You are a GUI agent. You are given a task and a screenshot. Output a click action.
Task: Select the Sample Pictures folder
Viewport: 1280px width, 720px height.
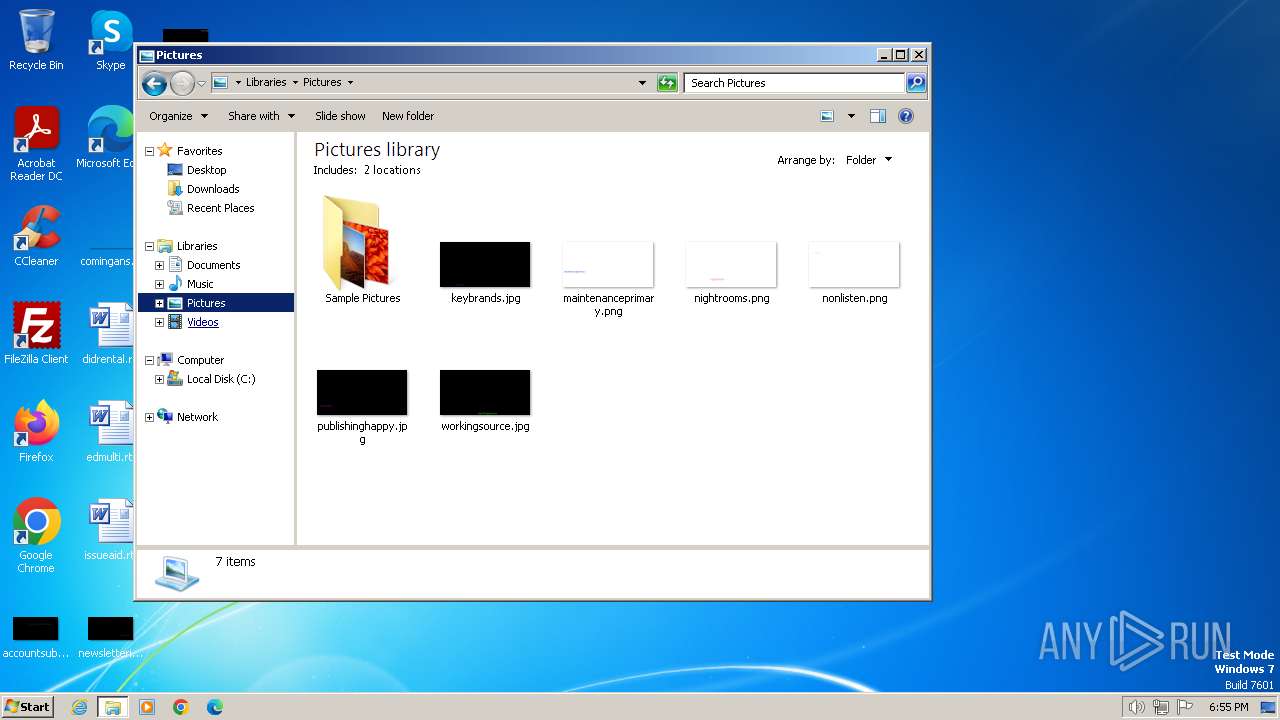(362, 250)
